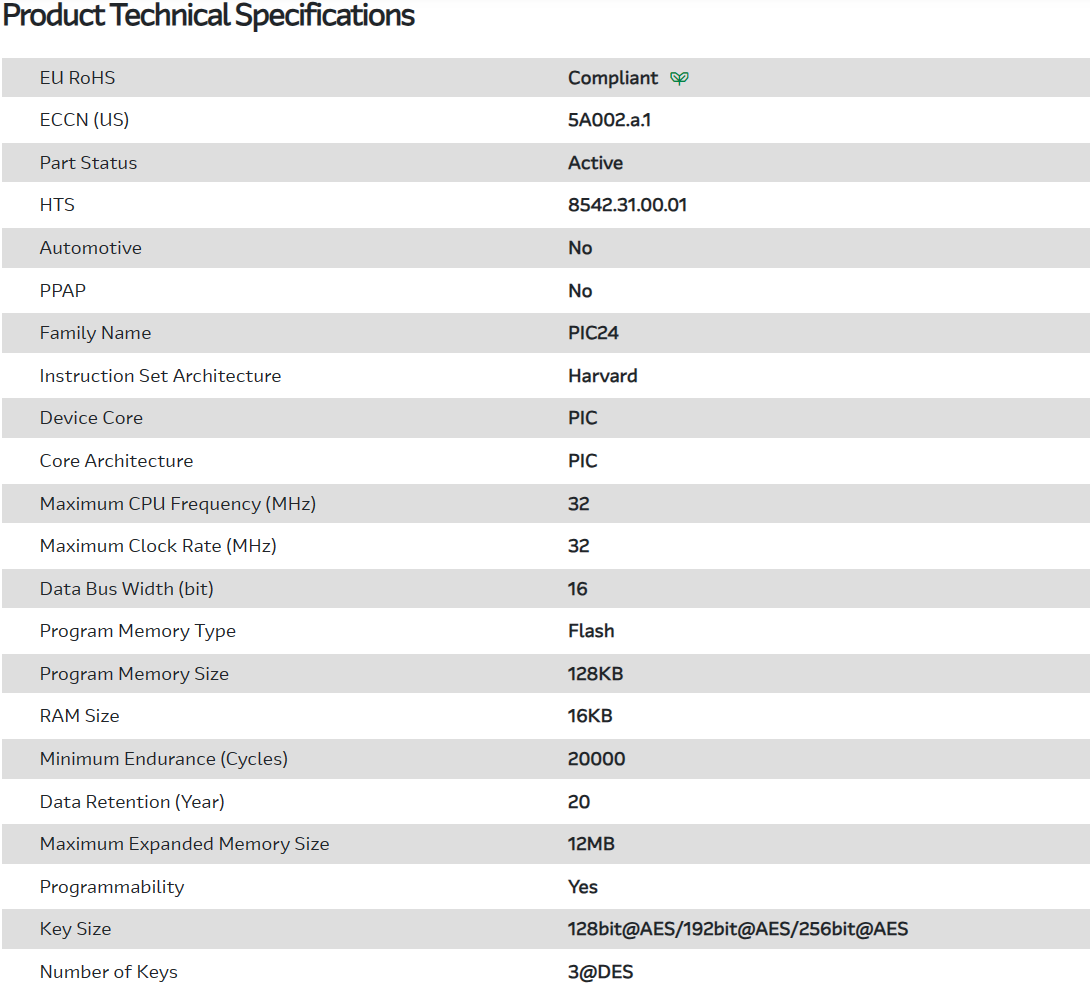Select the EU RoHS label
Image resolution: width=1090 pixels, height=994 pixels.
(x=77, y=78)
